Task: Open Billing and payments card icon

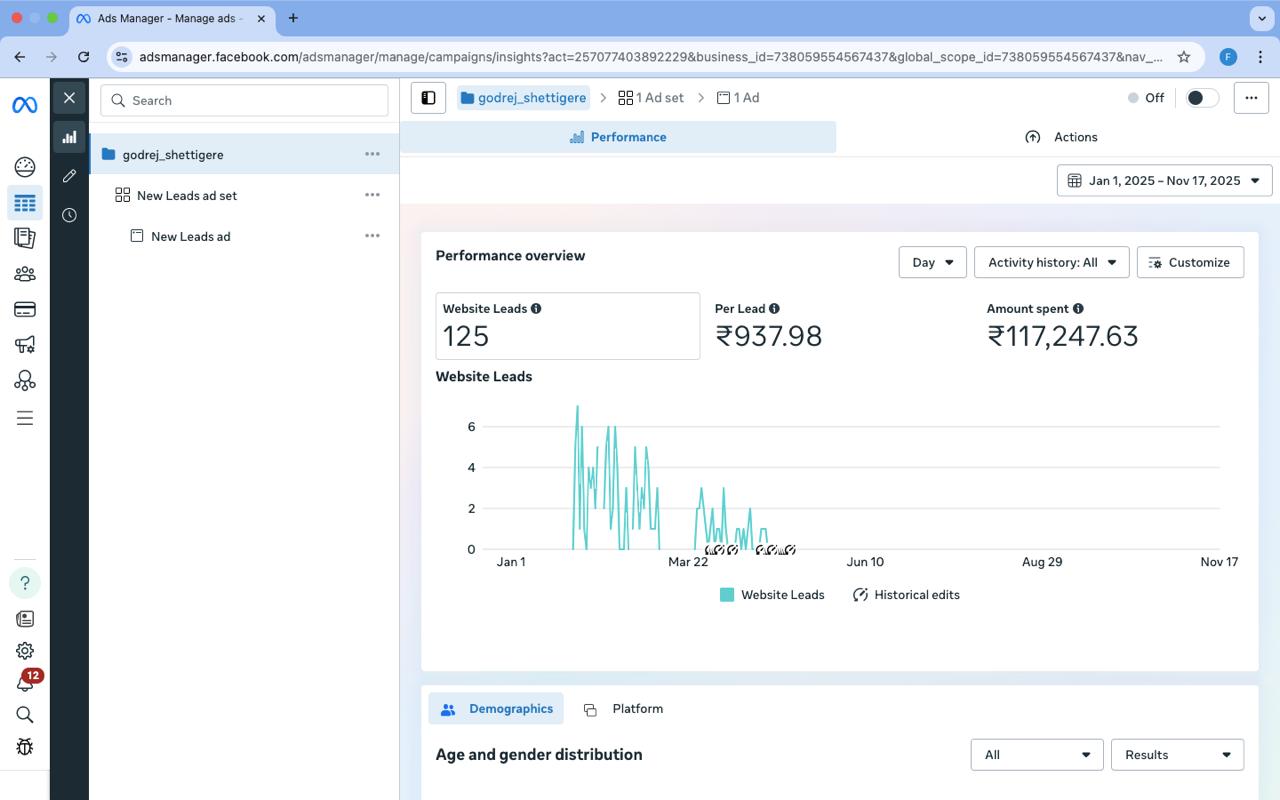Action: 25,310
